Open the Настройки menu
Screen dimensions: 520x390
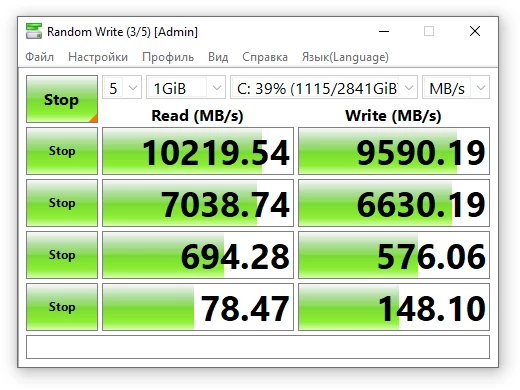(x=98, y=57)
